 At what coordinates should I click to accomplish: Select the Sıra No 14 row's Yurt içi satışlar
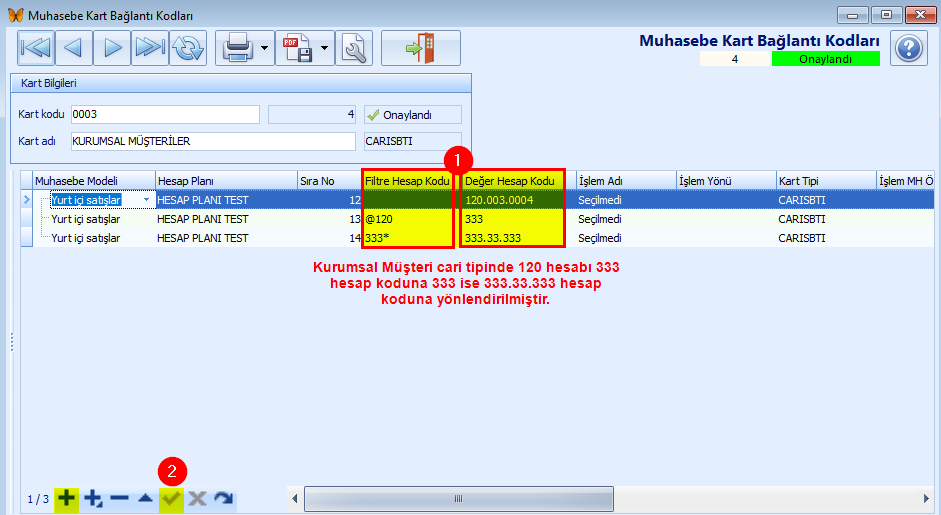pos(86,238)
